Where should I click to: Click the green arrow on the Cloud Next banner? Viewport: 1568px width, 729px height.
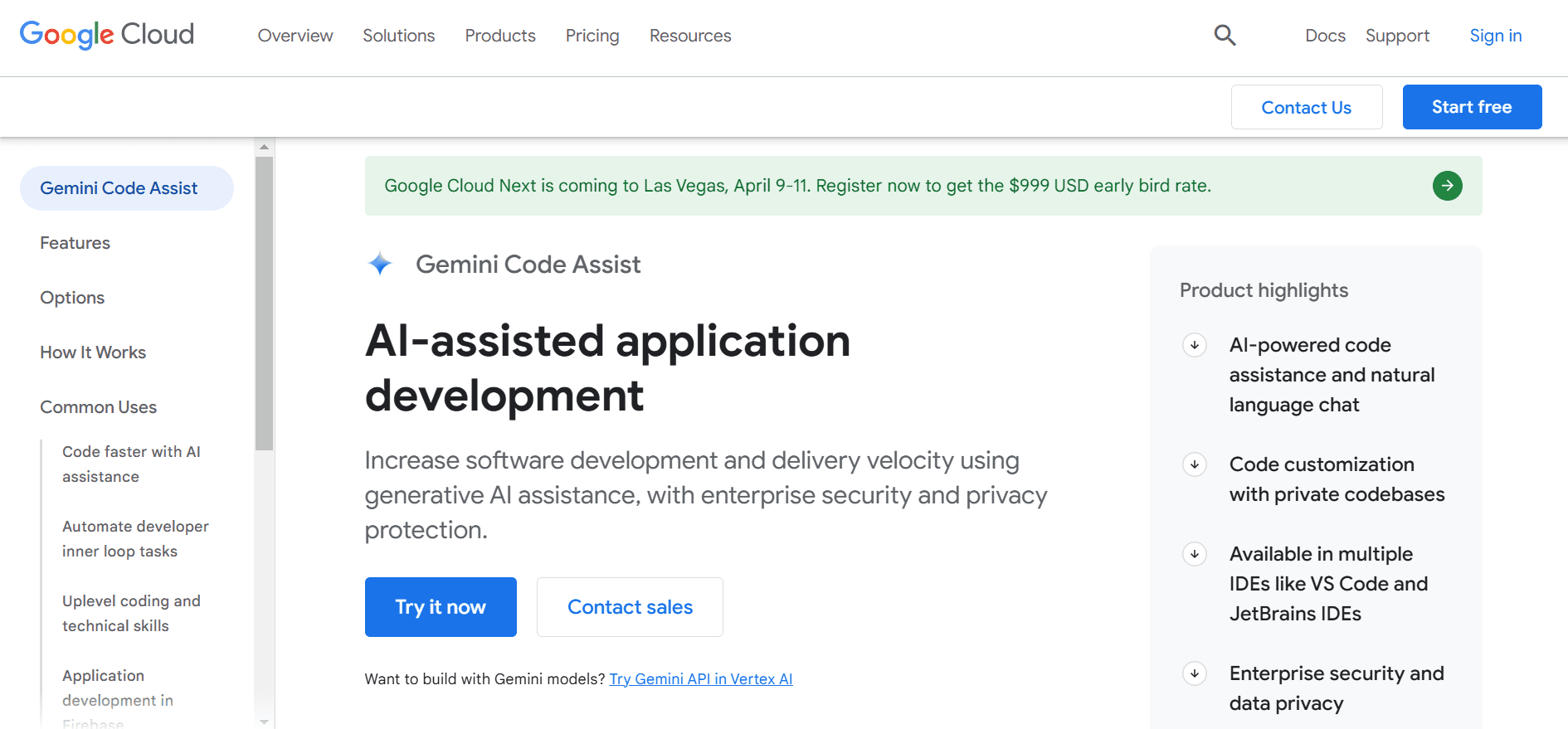coord(1447,186)
